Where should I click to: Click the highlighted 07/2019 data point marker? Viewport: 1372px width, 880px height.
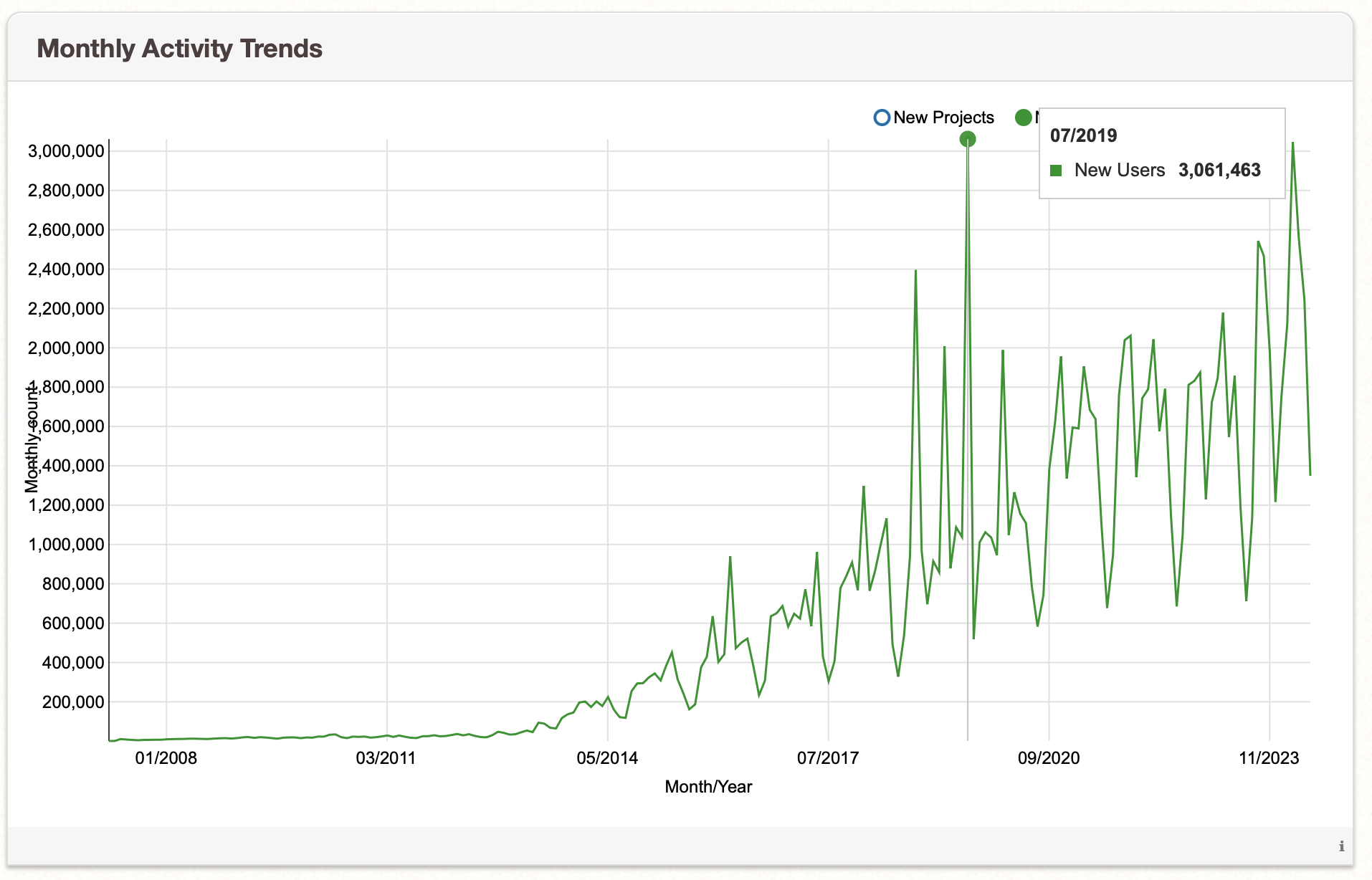(968, 139)
